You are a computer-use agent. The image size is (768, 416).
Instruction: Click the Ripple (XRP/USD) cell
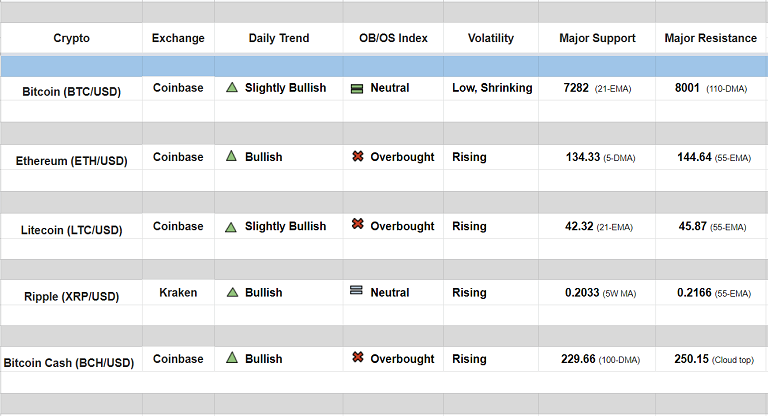tap(71, 296)
